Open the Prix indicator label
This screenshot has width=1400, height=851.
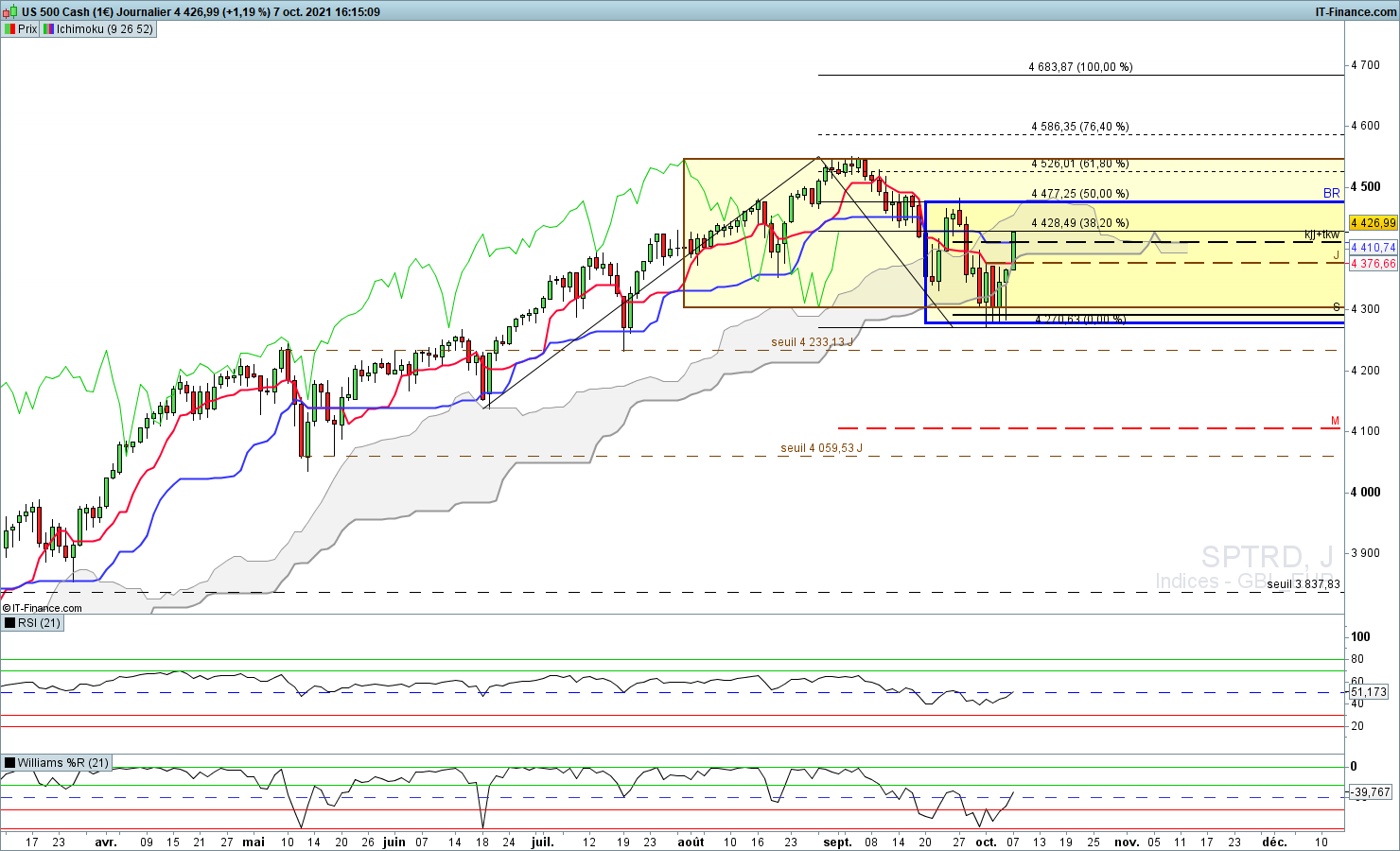pos(27,29)
